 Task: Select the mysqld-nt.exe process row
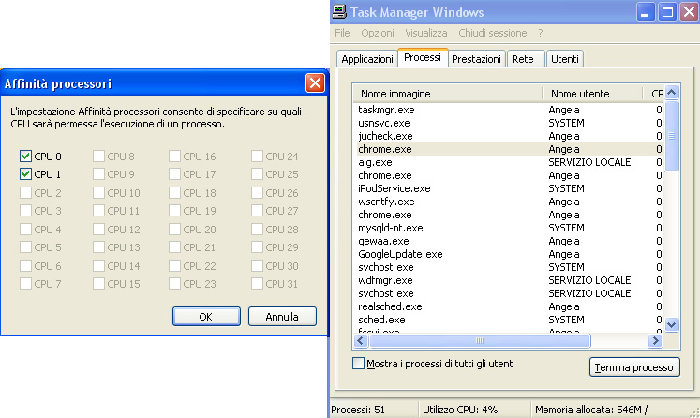(509, 228)
